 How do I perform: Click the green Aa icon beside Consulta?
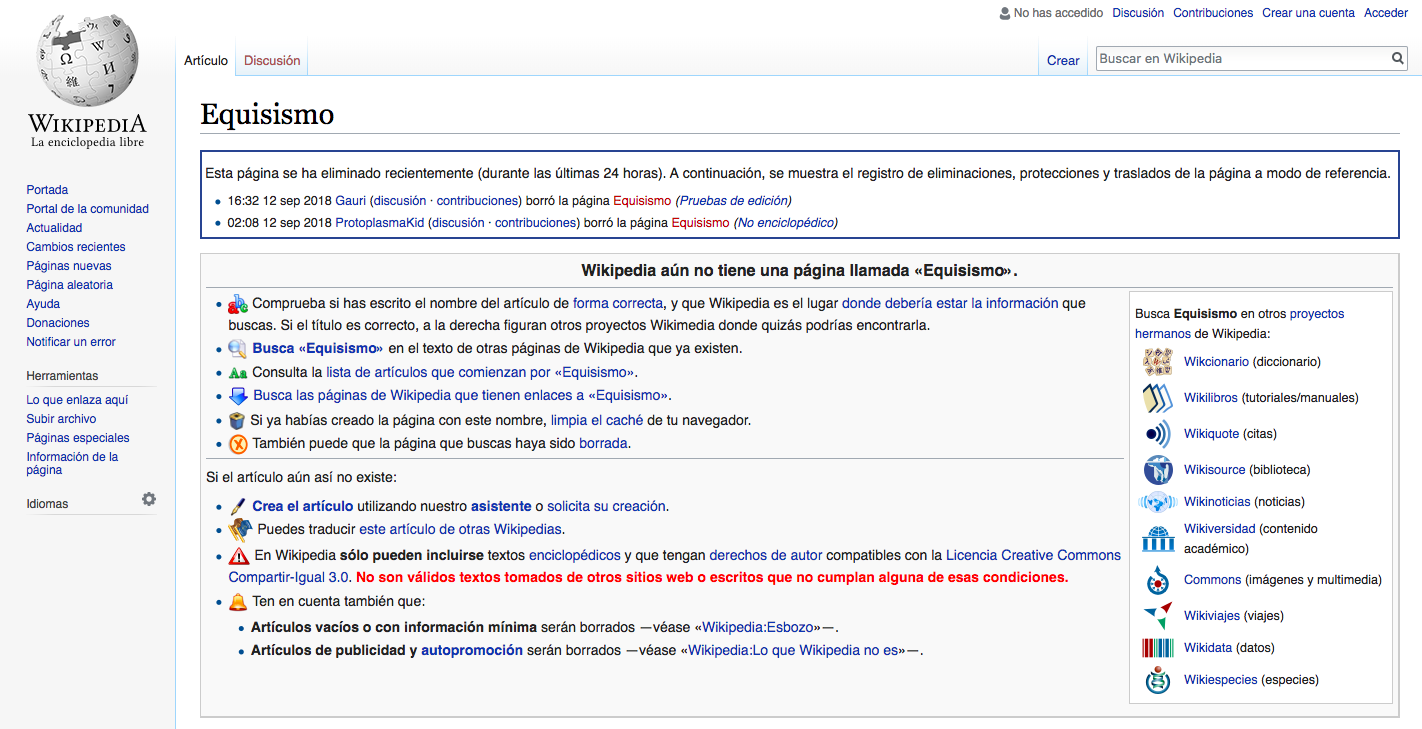click(x=237, y=372)
